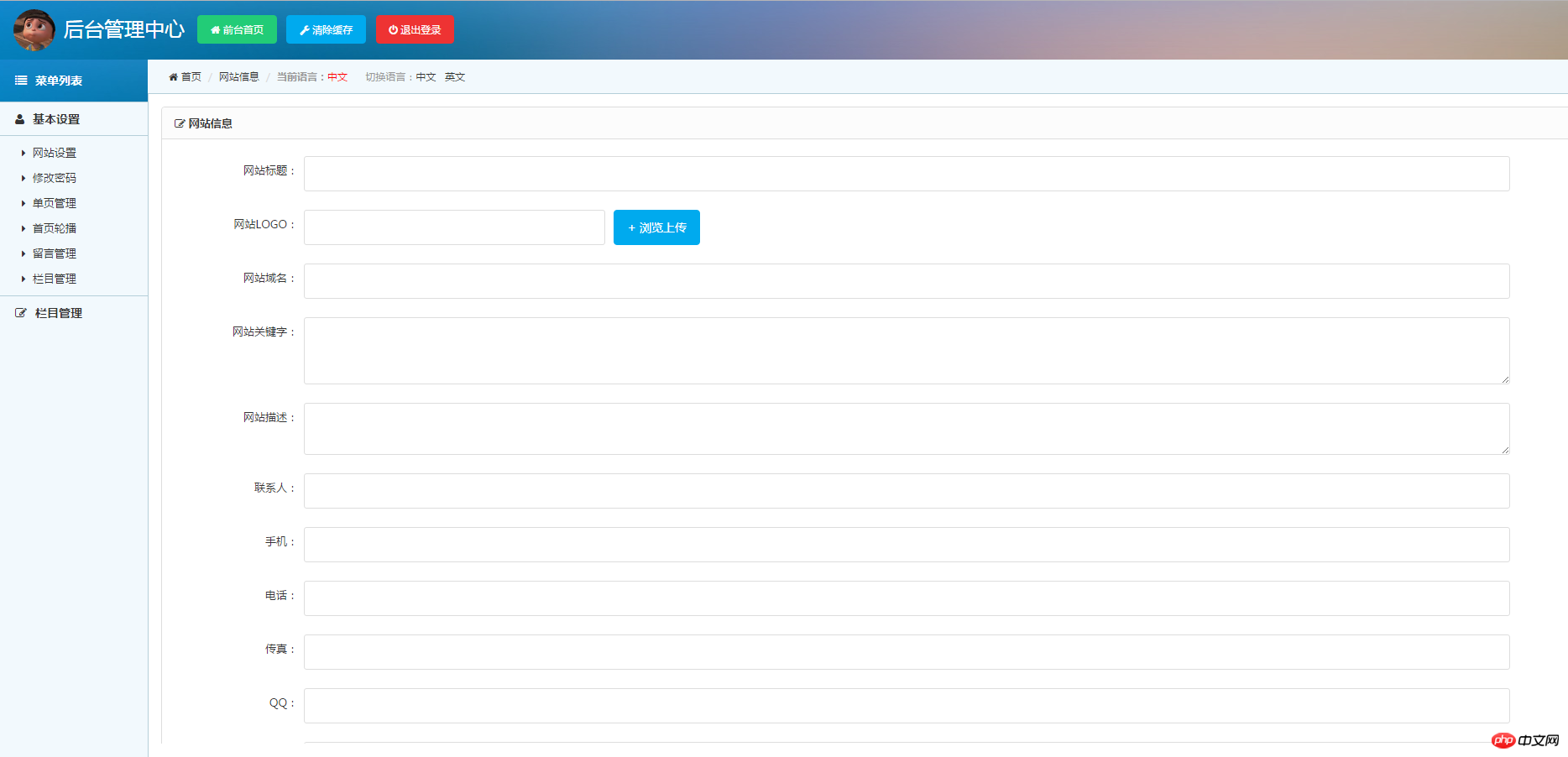Focus the 手机 input field
Screen dimensions: 1568x757
coord(907,545)
